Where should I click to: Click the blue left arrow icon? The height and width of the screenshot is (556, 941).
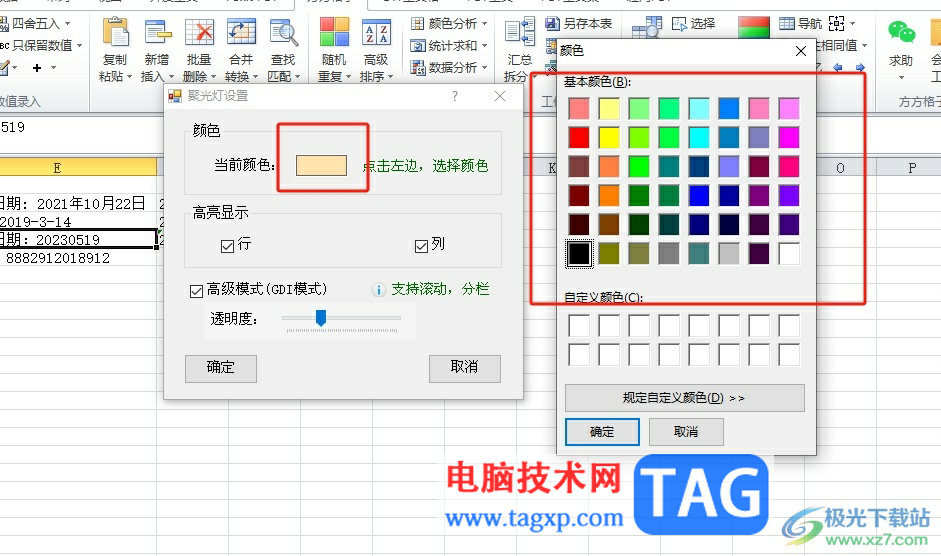point(838,67)
